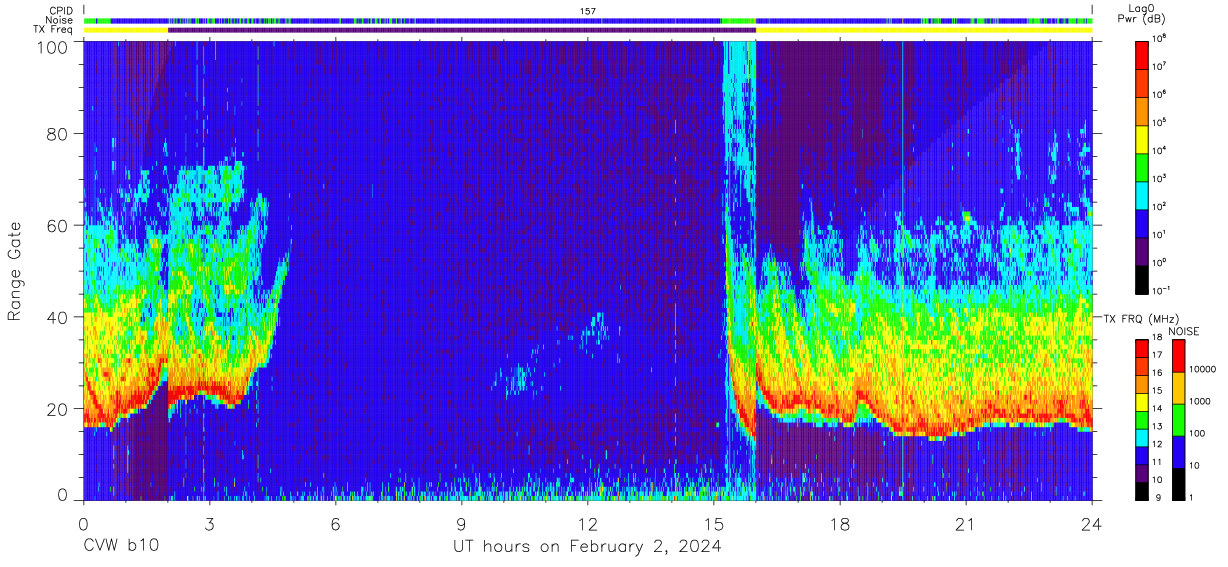The height and width of the screenshot is (567, 1228).
Task: Click the NOISE legend title
Action: [1183, 331]
